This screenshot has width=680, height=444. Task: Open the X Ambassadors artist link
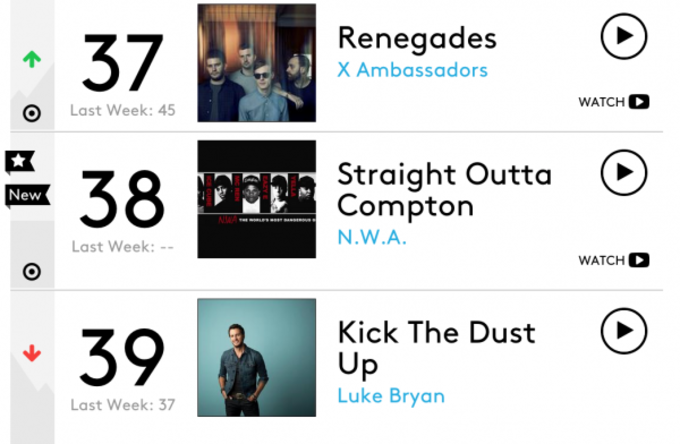click(x=412, y=70)
